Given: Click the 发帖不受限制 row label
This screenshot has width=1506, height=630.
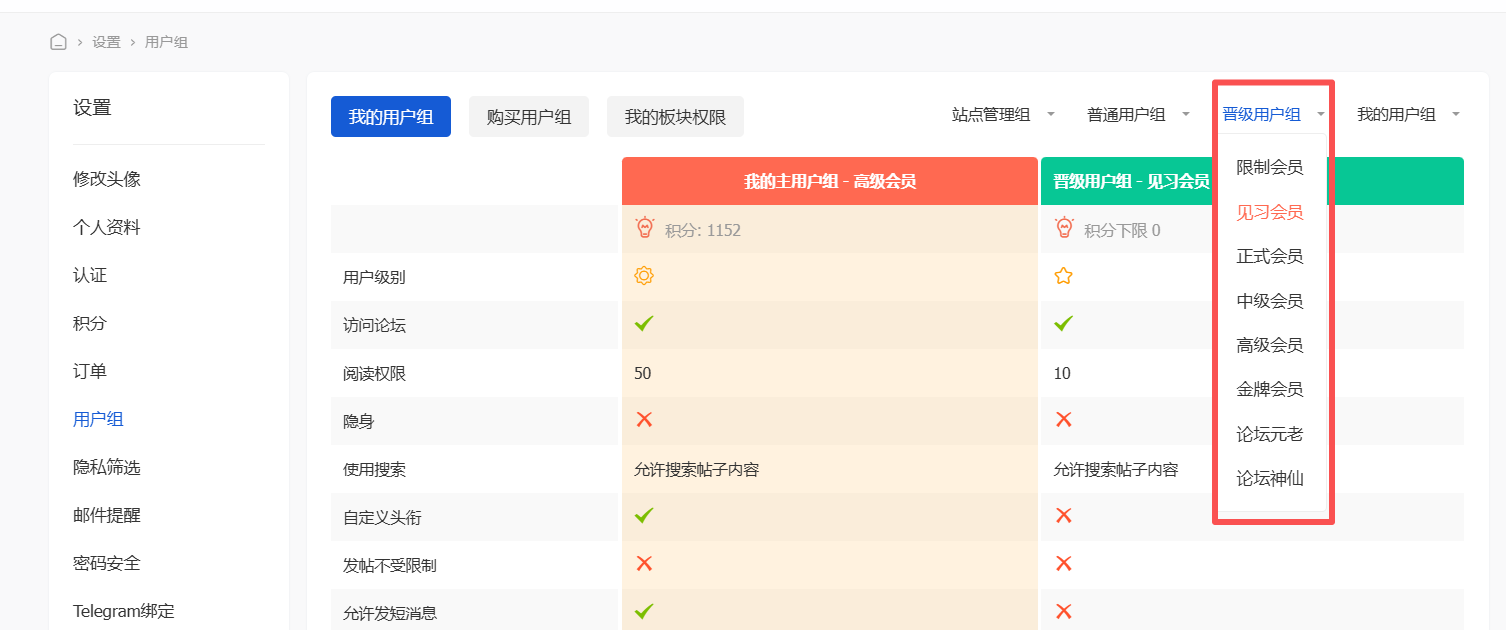Looking at the screenshot, I should click(x=390, y=565).
